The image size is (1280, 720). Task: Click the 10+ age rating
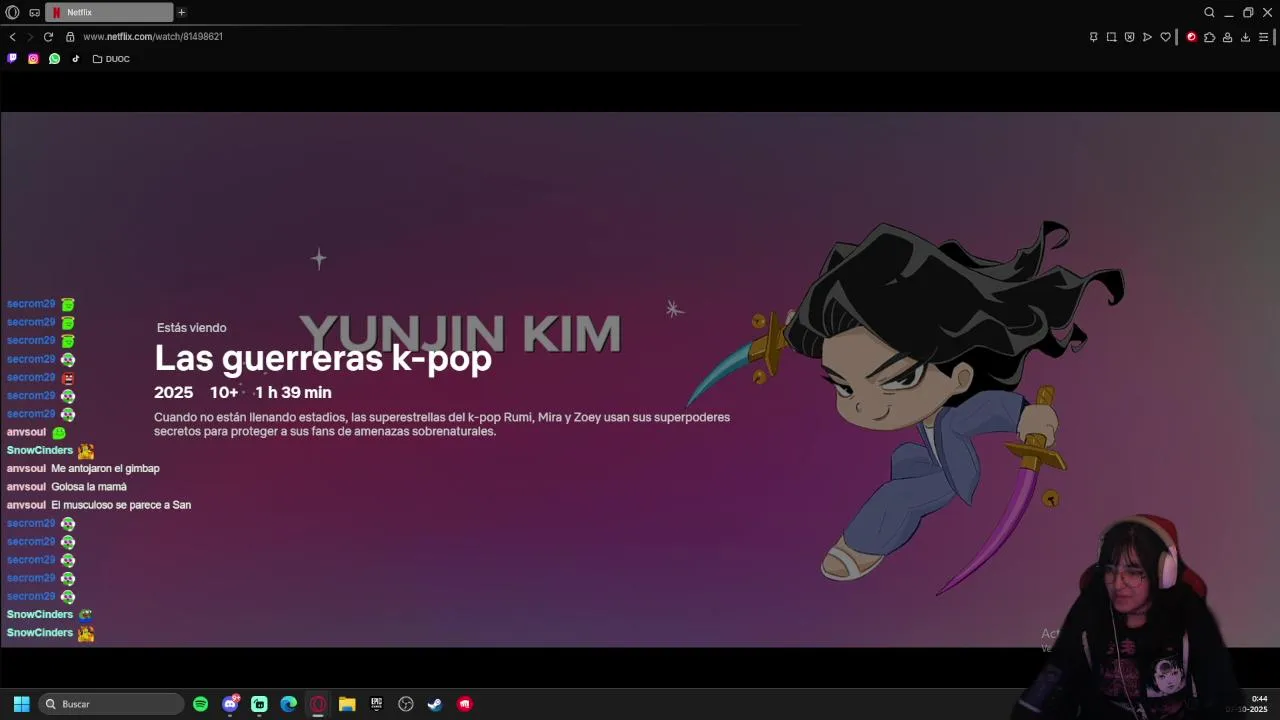click(x=224, y=393)
